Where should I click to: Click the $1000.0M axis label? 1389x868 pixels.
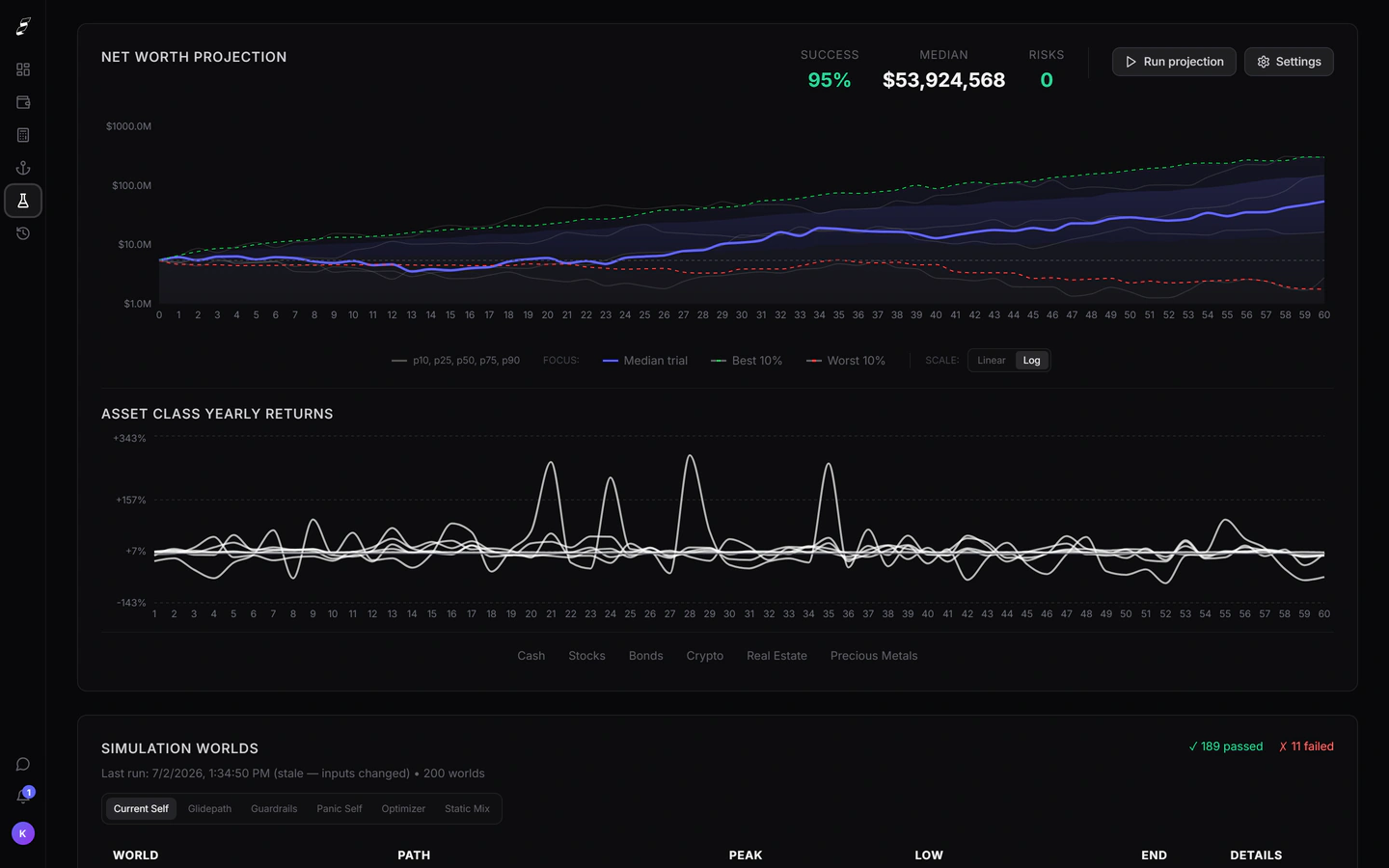point(128,126)
